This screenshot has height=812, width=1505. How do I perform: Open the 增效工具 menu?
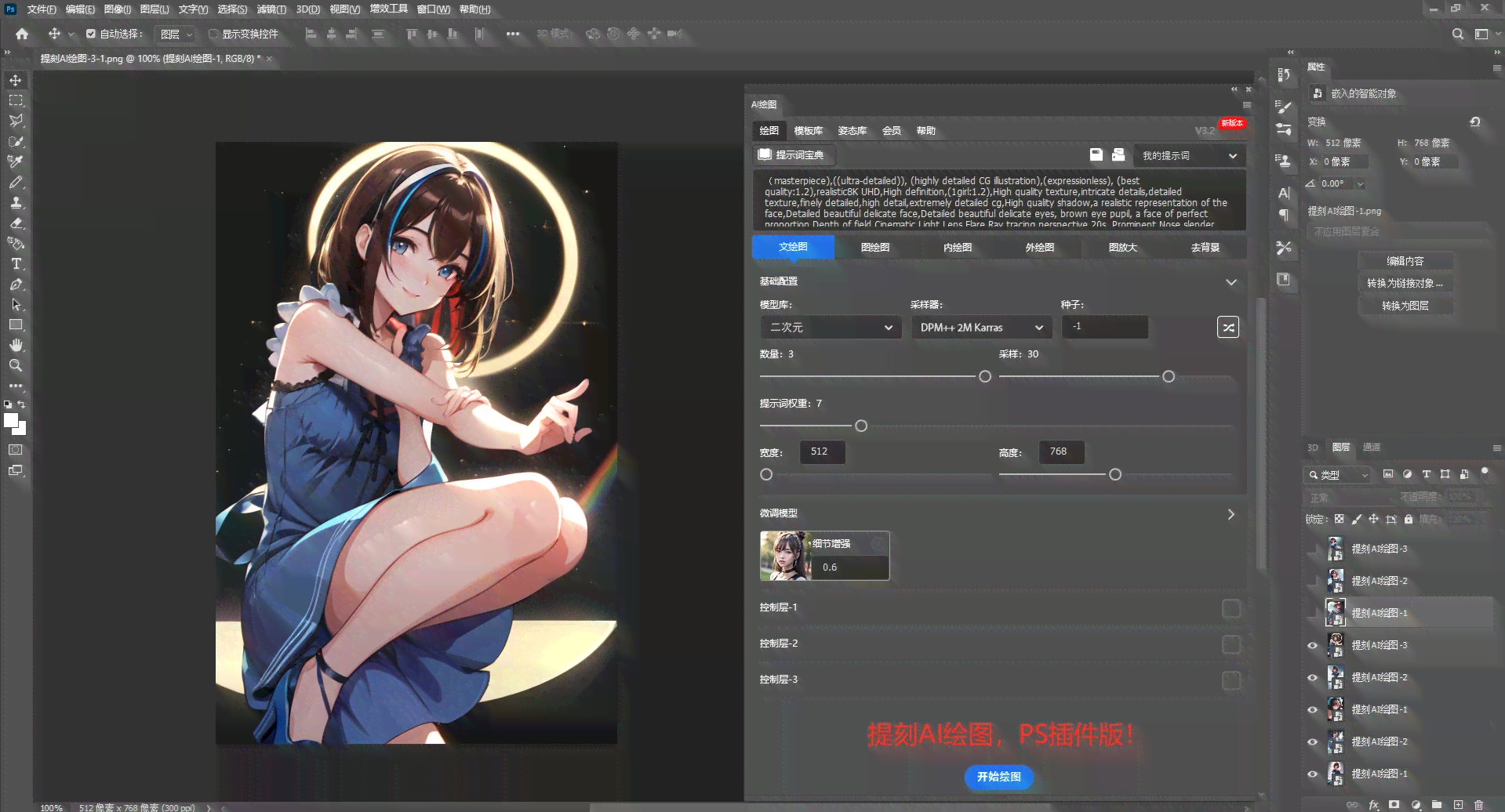tap(388, 9)
